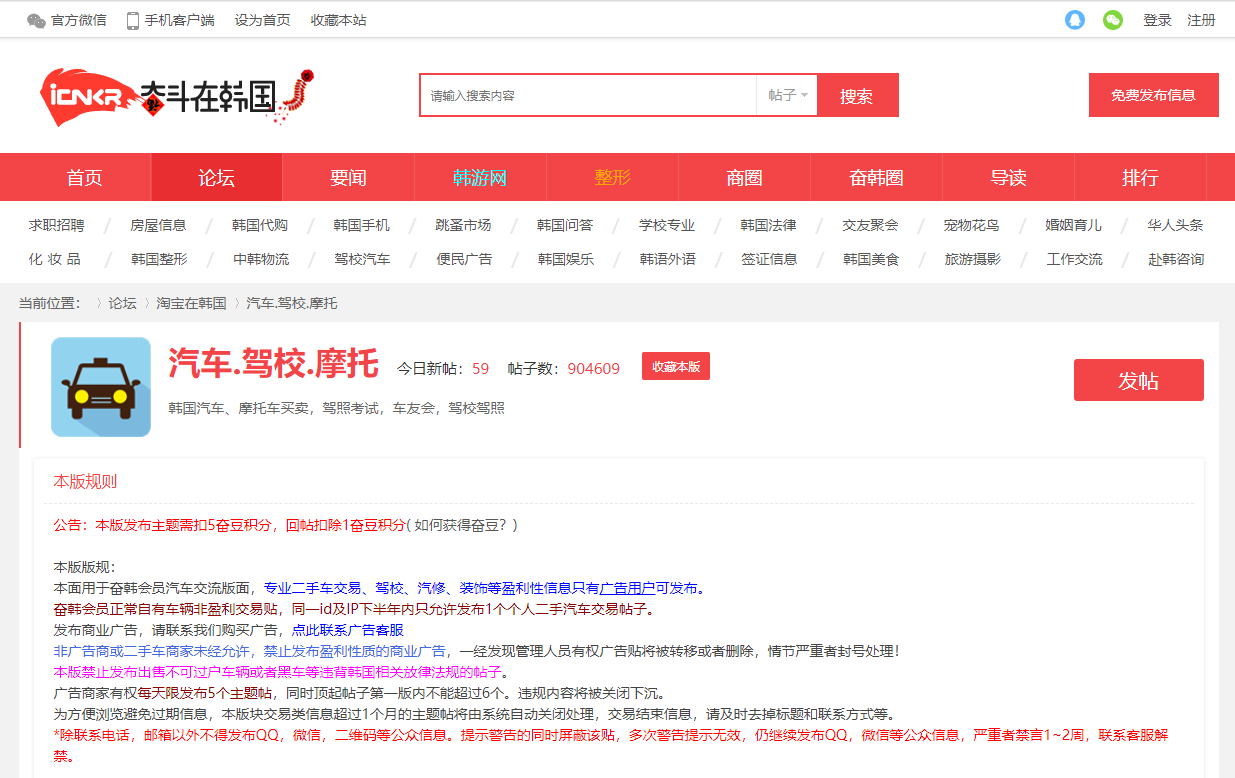Open the 排行 navigation menu
The height and width of the screenshot is (778, 1235).
pyautogui.click(x=1140, y=176)
